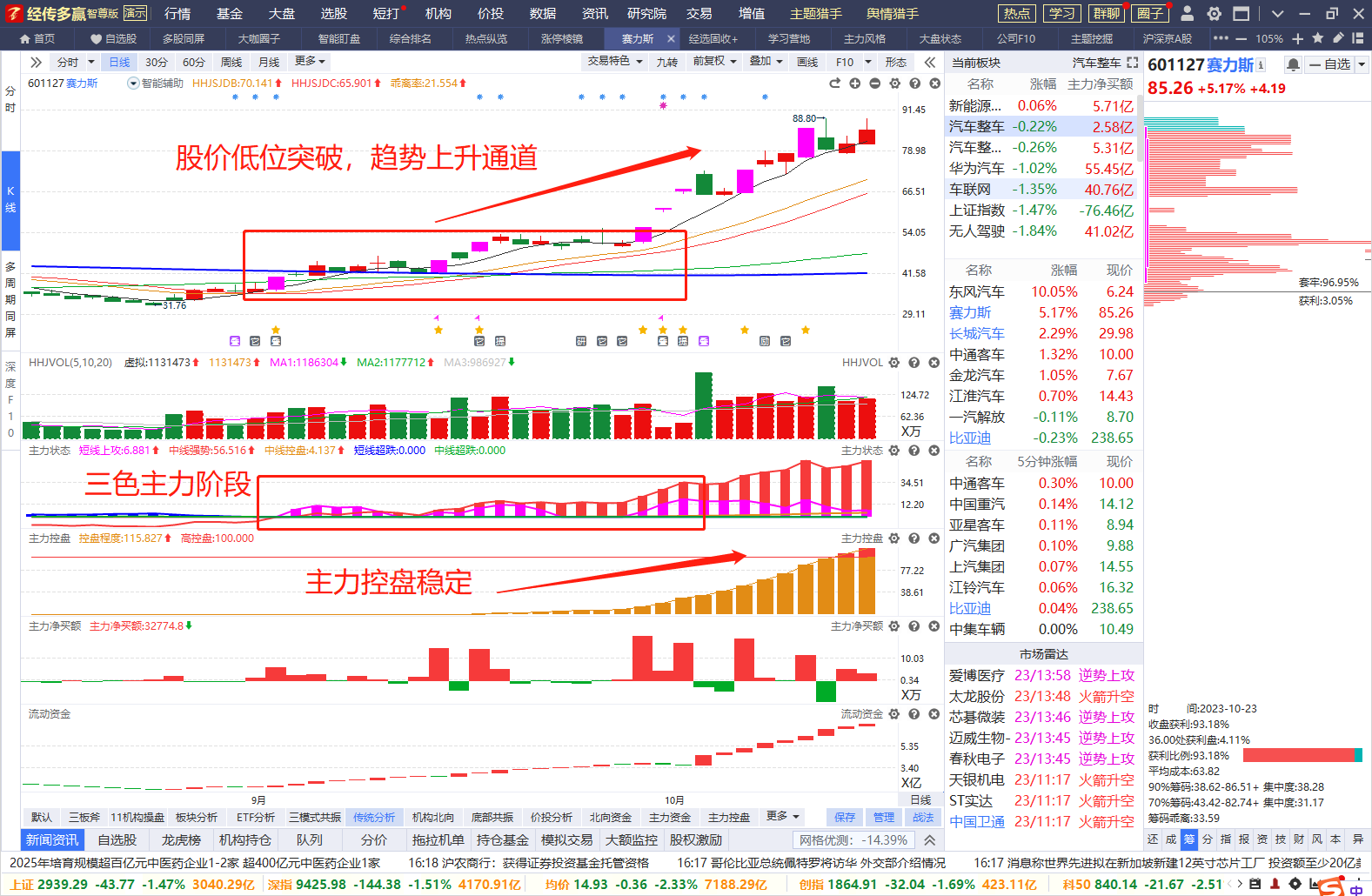Click the zoom-out minus icon beside 105%
The image size is (1372, 896).
[1241, 38]
